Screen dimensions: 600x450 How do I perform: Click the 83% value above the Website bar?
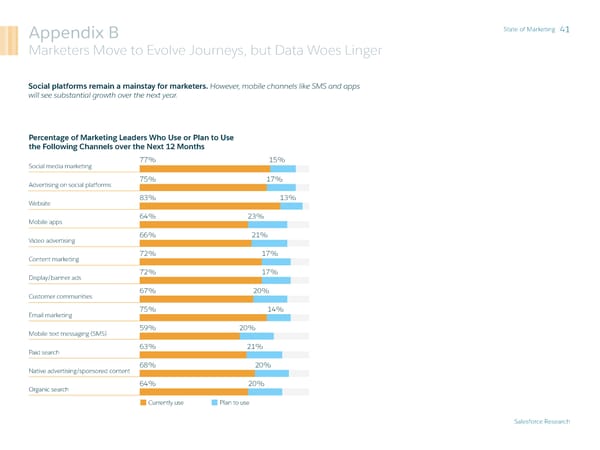pos(148,197)
